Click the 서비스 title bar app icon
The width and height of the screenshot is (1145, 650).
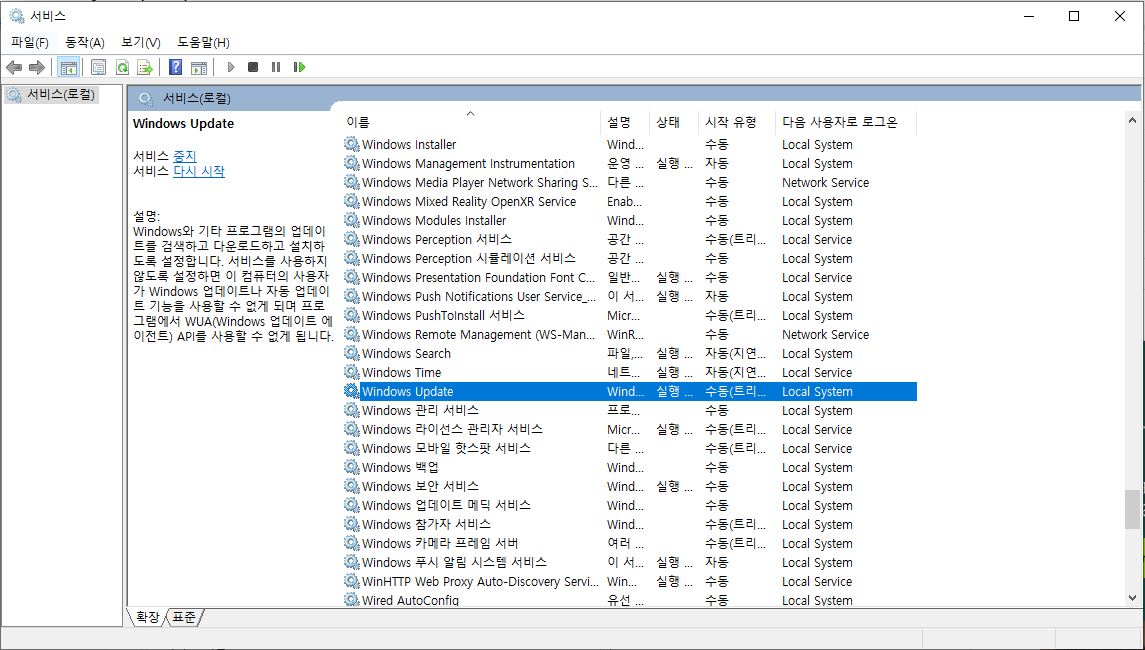tap(16, 15)
